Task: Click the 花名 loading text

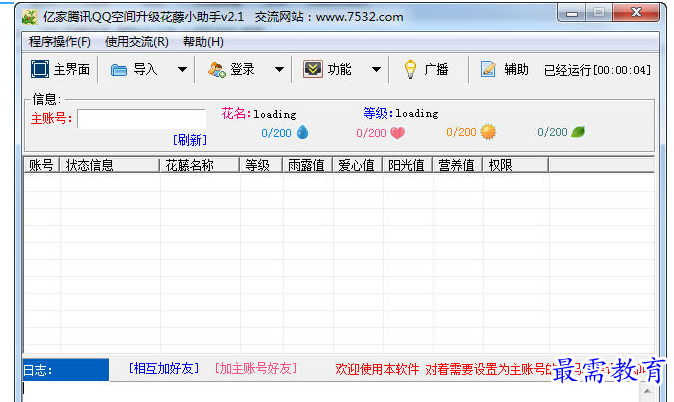Action: tap(259, 114)
